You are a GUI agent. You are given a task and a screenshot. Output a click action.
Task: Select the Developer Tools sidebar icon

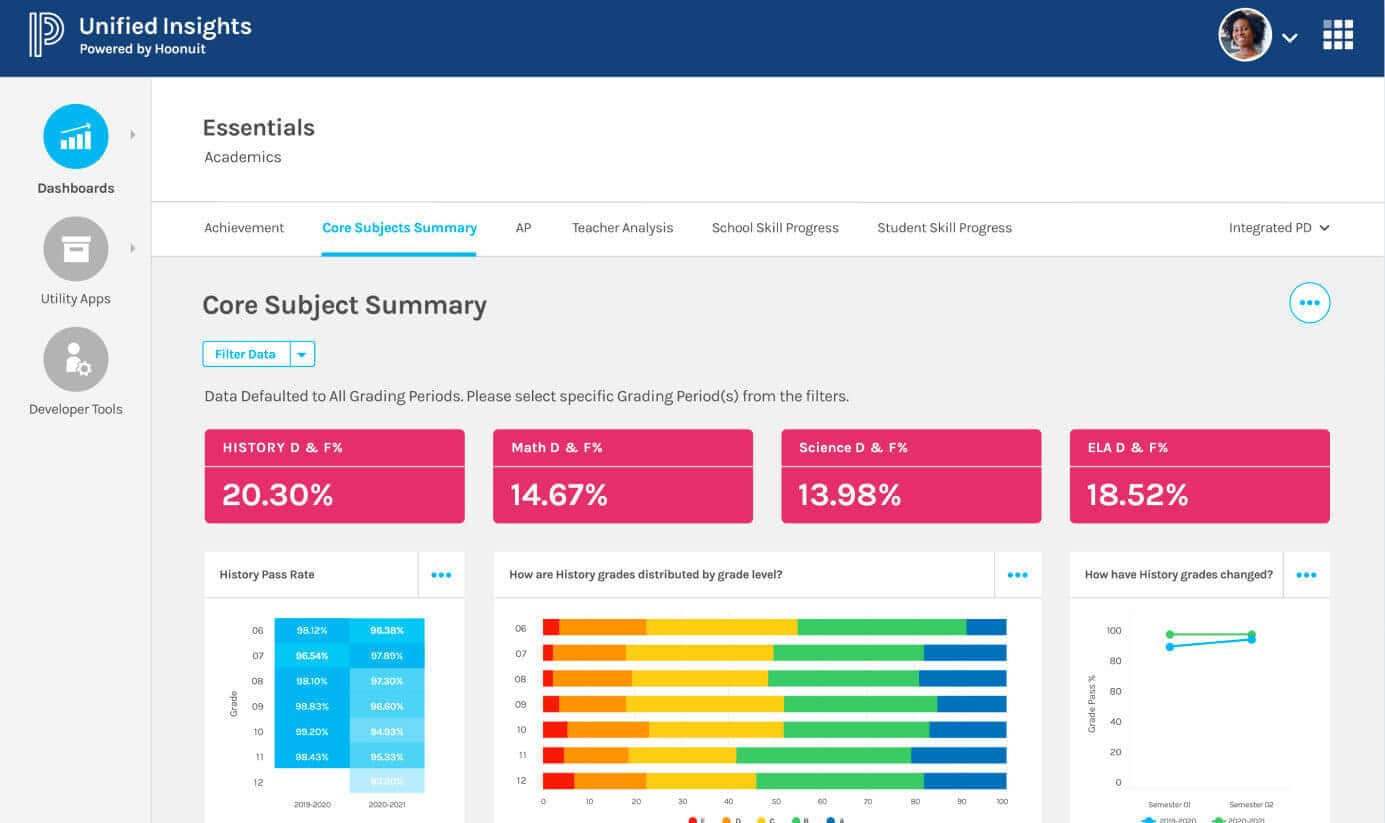75,359
